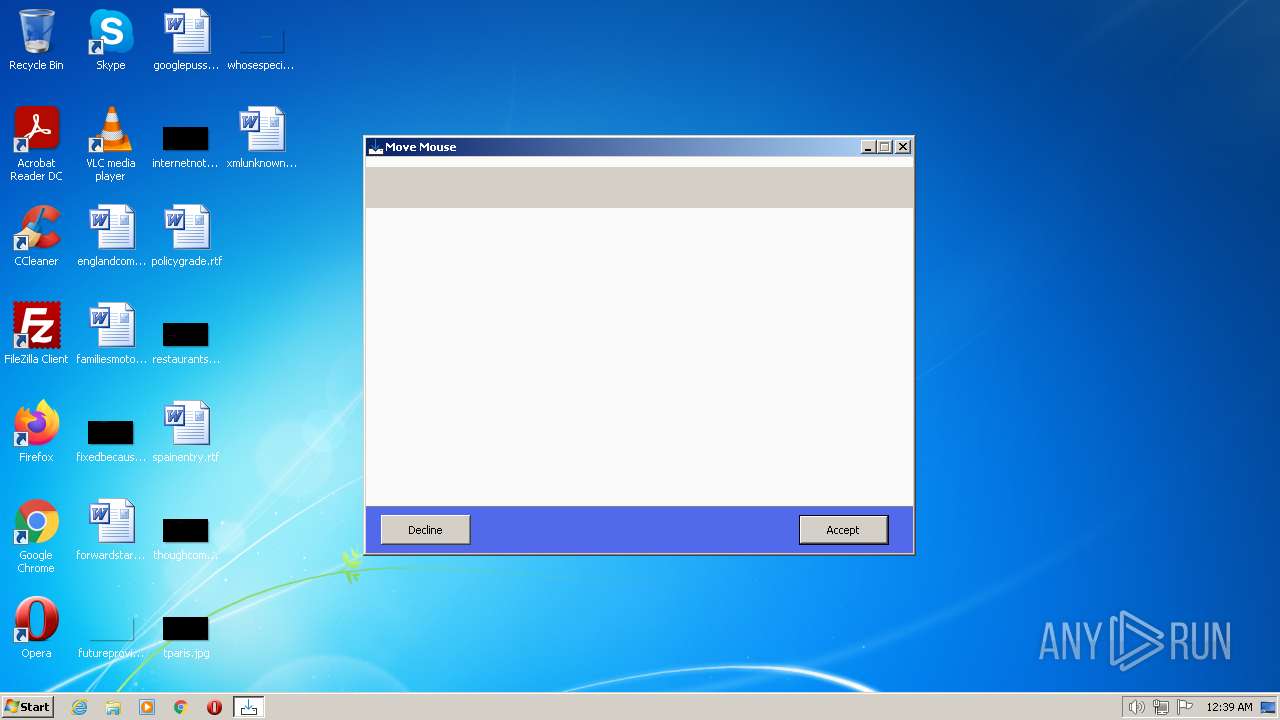The image size is (1280, 720).
Task: Select the thoughtcom desktop file
Action: click(186, 538)
